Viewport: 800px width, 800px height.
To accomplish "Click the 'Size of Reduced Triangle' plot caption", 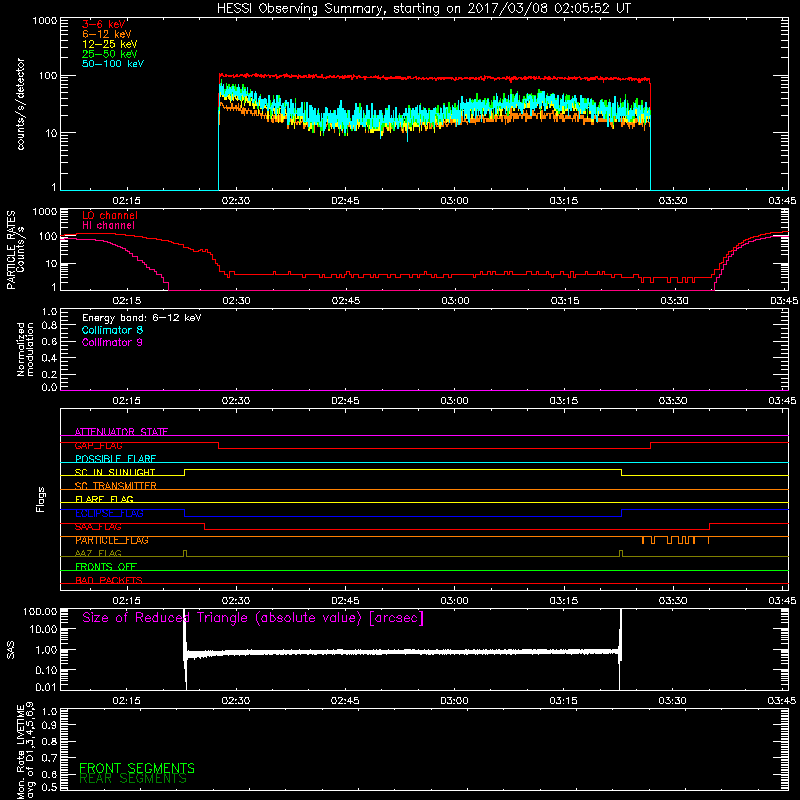I will (253, 618).
